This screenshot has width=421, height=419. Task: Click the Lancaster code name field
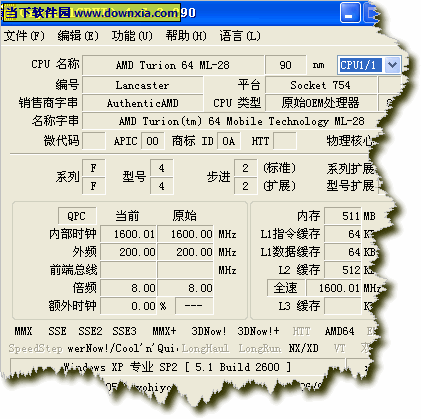click(x=143, y=85)
